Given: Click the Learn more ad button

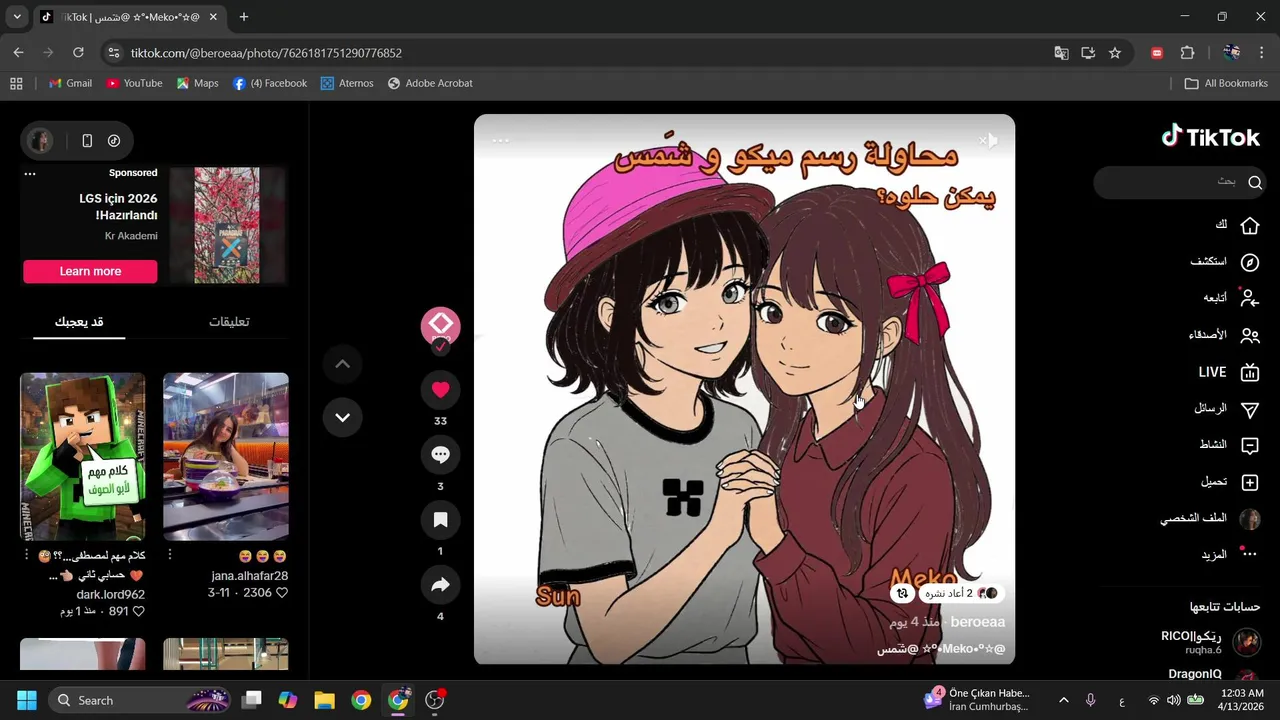Looking at the screenshot, I should 90,271.
